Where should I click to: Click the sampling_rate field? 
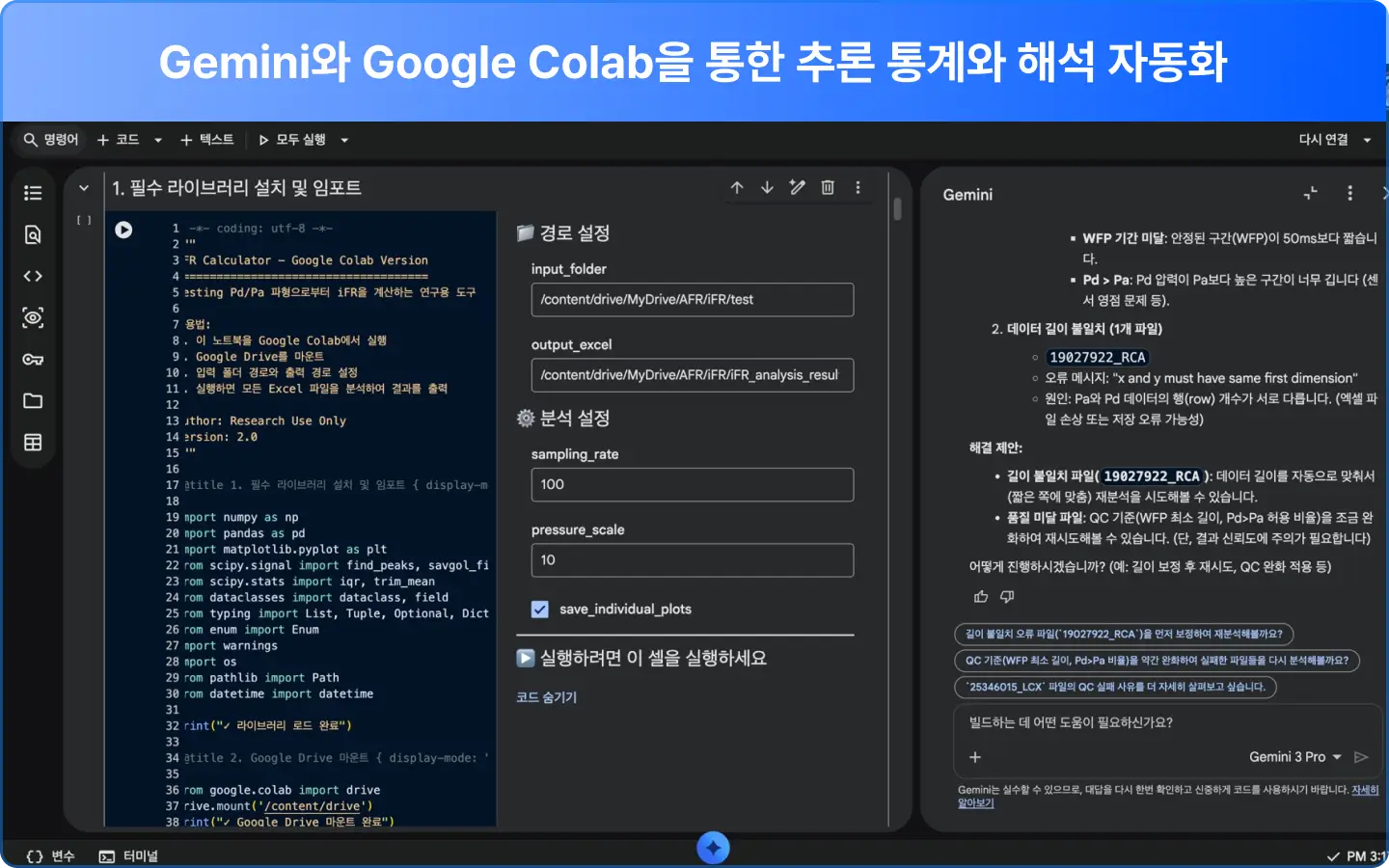tap(693, 484)
